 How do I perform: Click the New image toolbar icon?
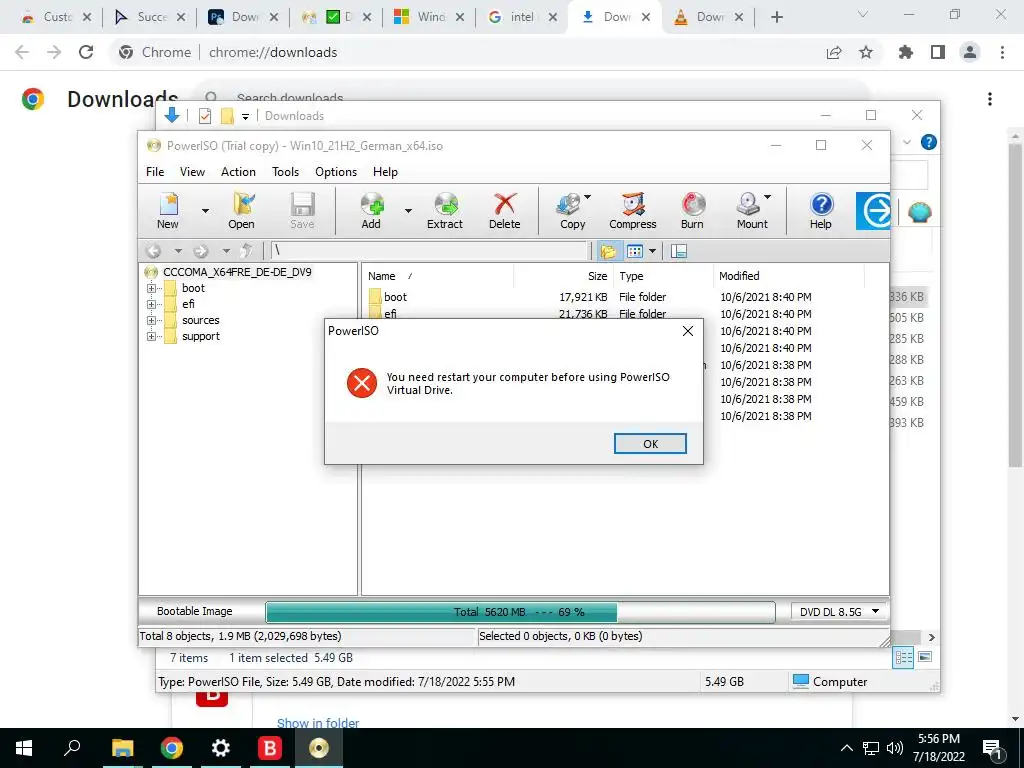[x=168, y=210]
